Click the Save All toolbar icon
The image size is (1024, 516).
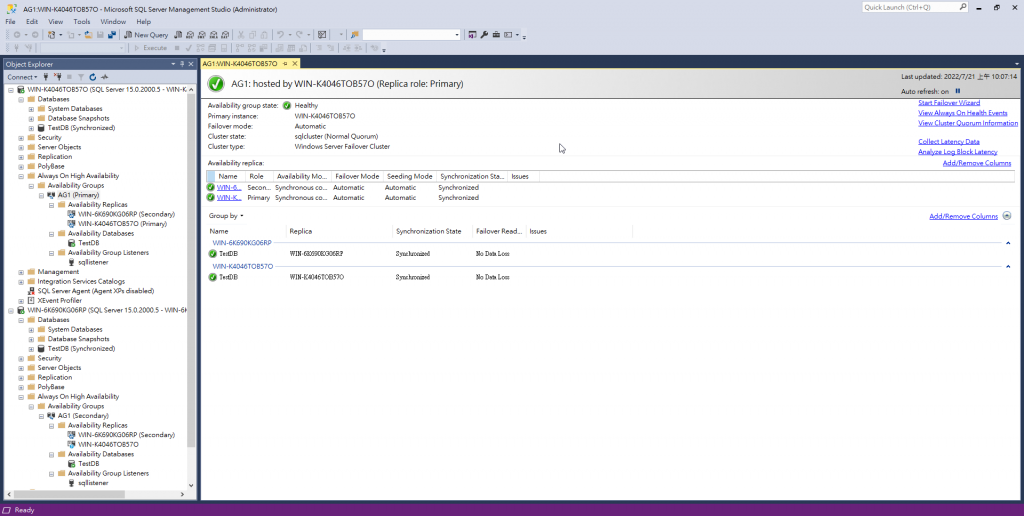click(112, 35)
